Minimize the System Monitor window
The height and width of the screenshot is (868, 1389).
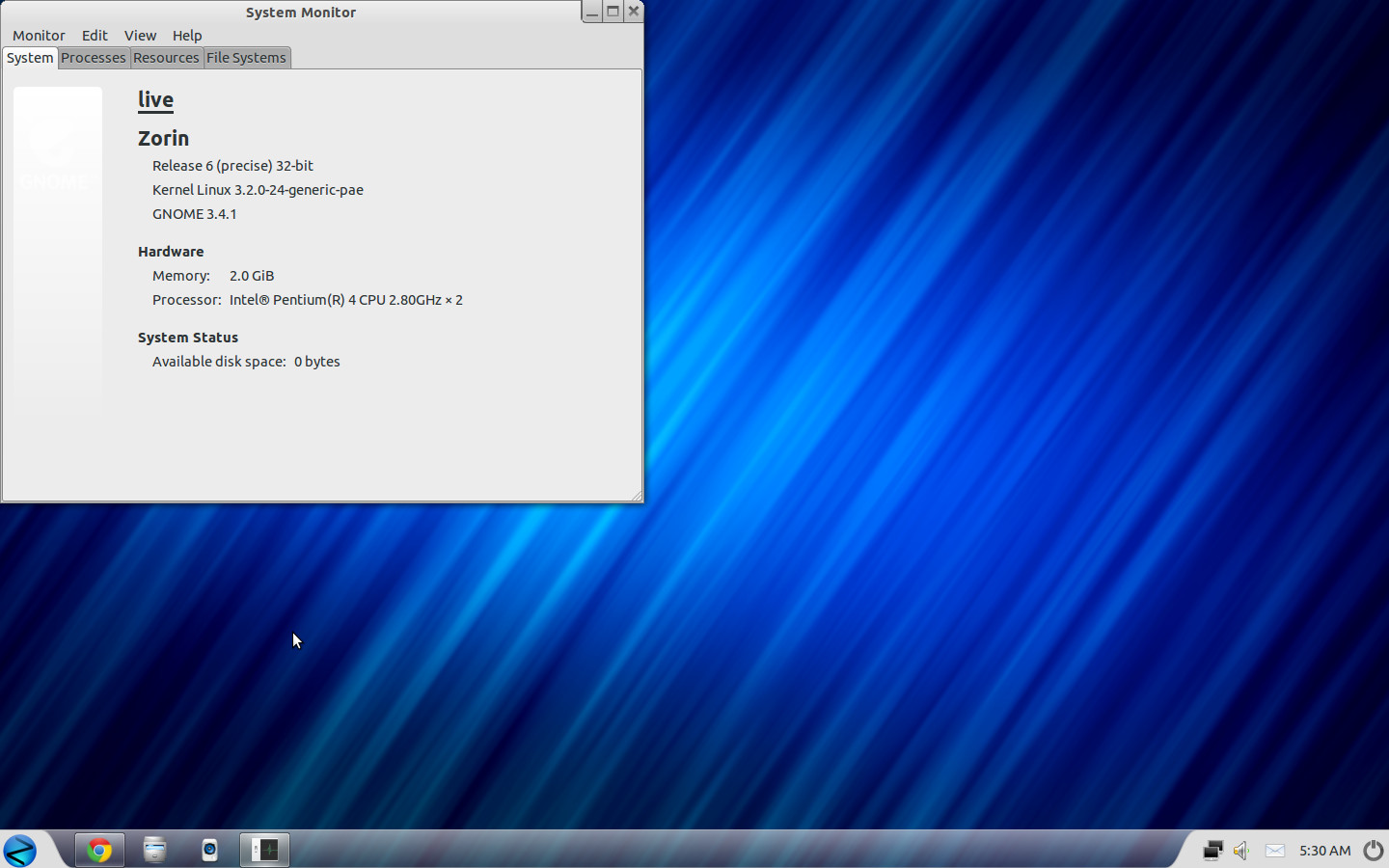tap(592, 12)
